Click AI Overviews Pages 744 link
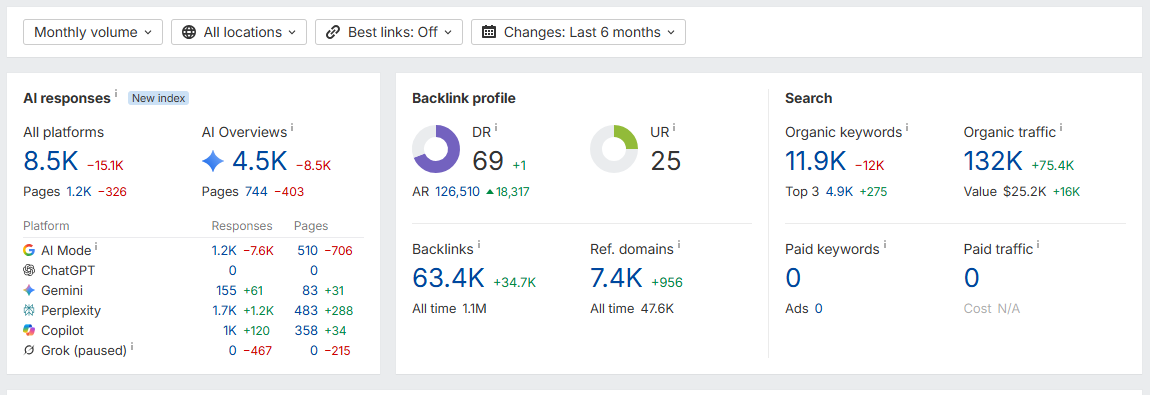Image resolution: width=1150 pixels, height=395 pixels. point(256,192)
